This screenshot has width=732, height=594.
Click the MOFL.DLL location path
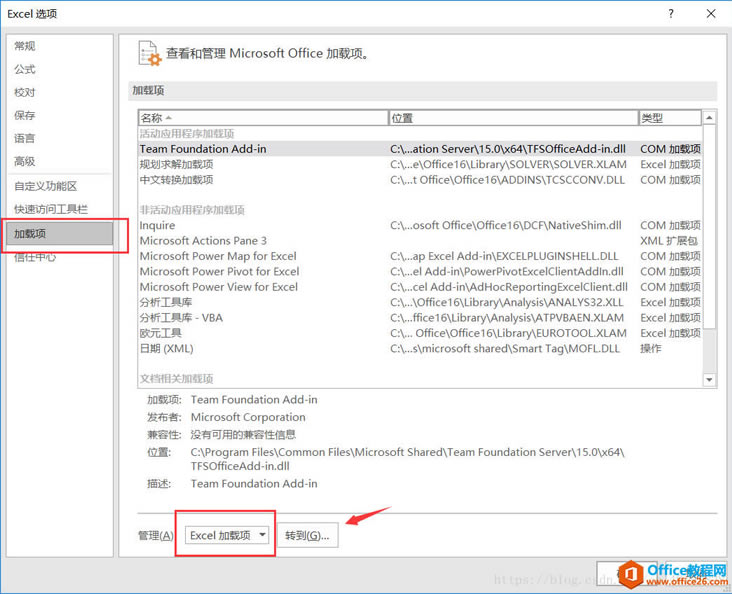pyautogui.click(x=505, y=348)
